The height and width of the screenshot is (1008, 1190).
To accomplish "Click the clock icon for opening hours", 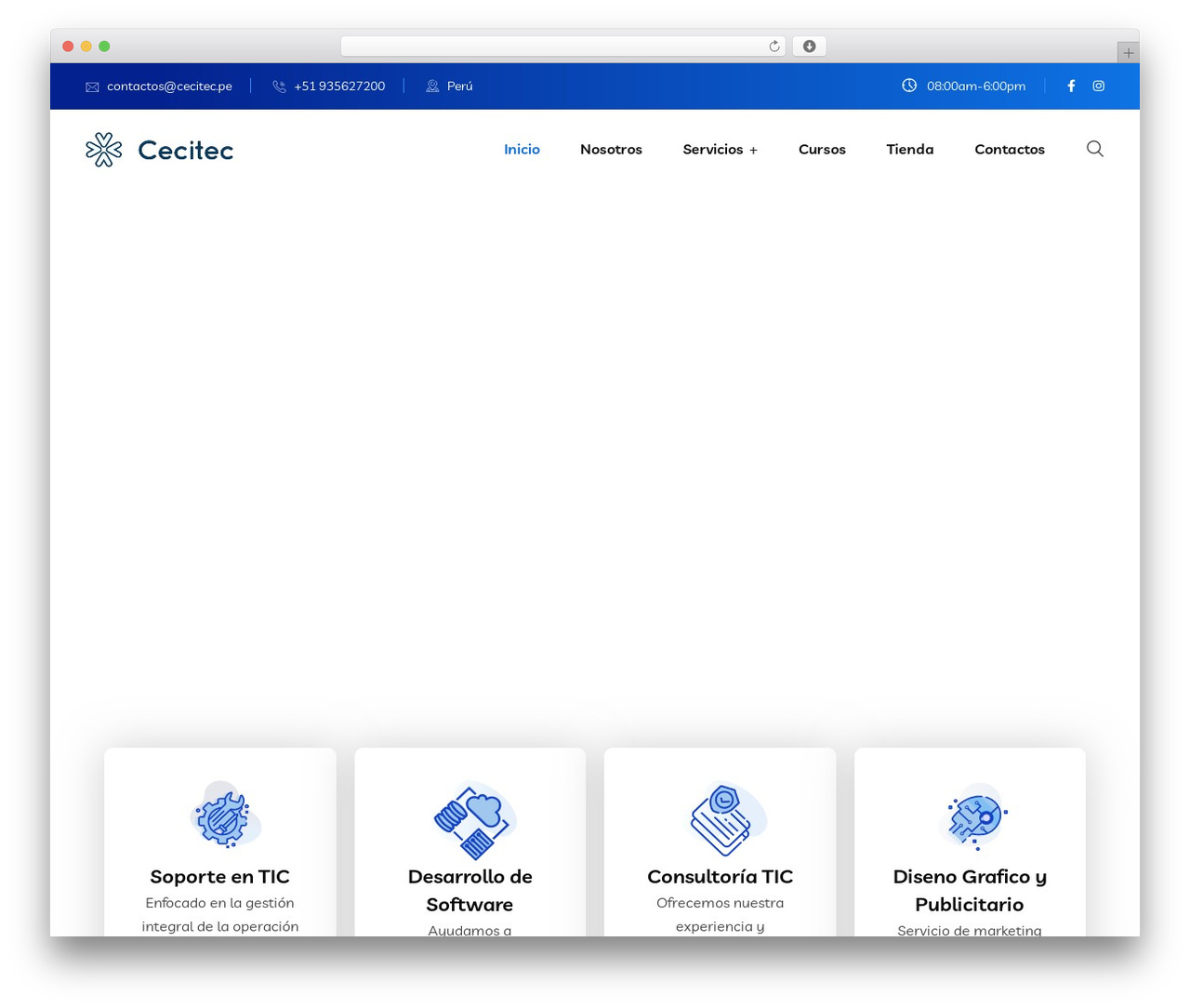I will 909,86.
